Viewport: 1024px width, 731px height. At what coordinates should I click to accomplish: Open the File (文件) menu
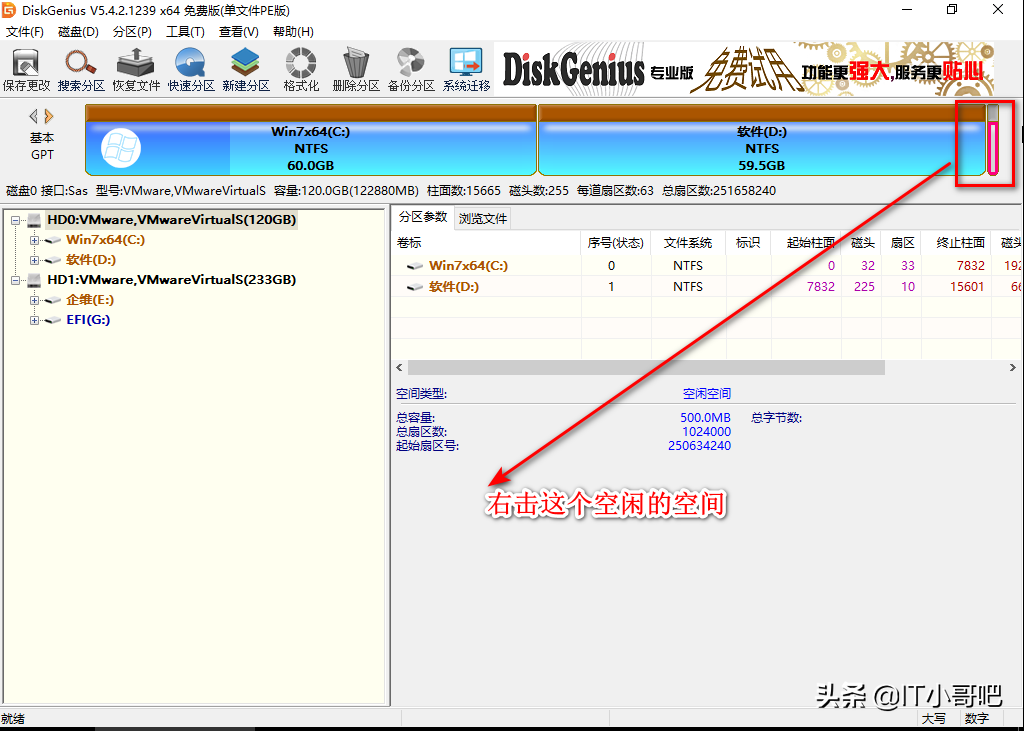(x=24, y=31)
